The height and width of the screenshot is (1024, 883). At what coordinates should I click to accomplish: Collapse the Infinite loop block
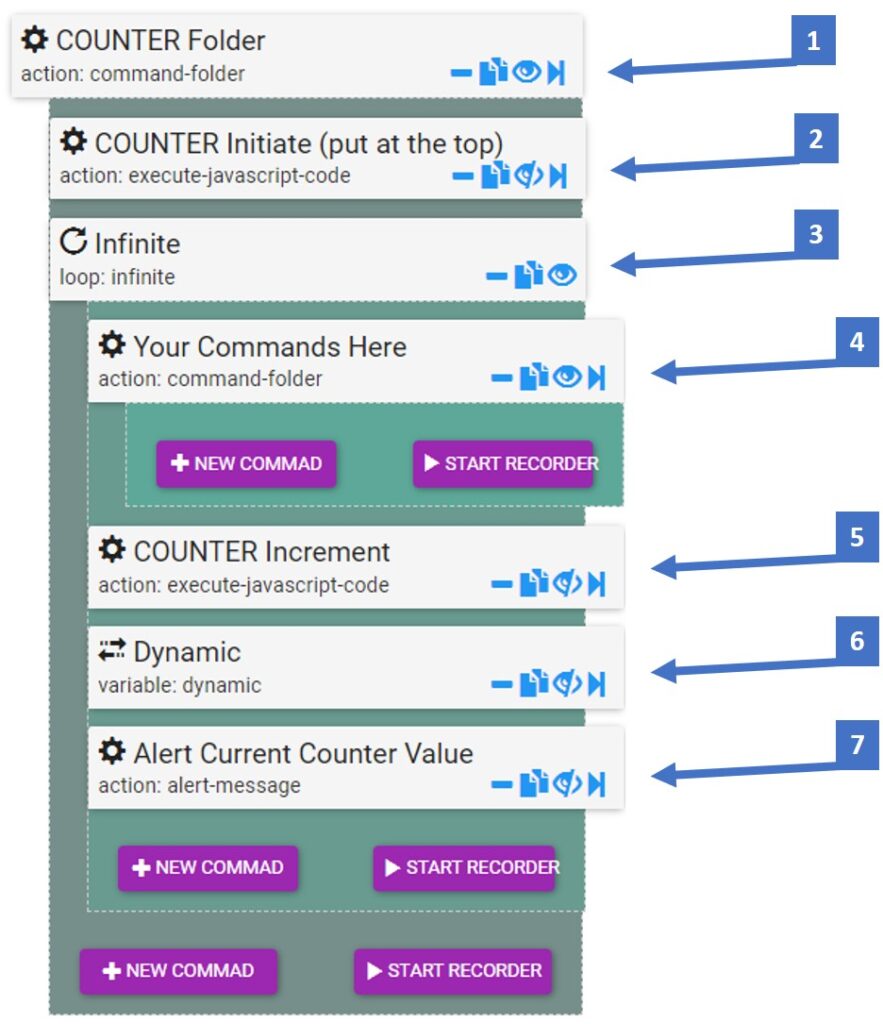point(496,276)
